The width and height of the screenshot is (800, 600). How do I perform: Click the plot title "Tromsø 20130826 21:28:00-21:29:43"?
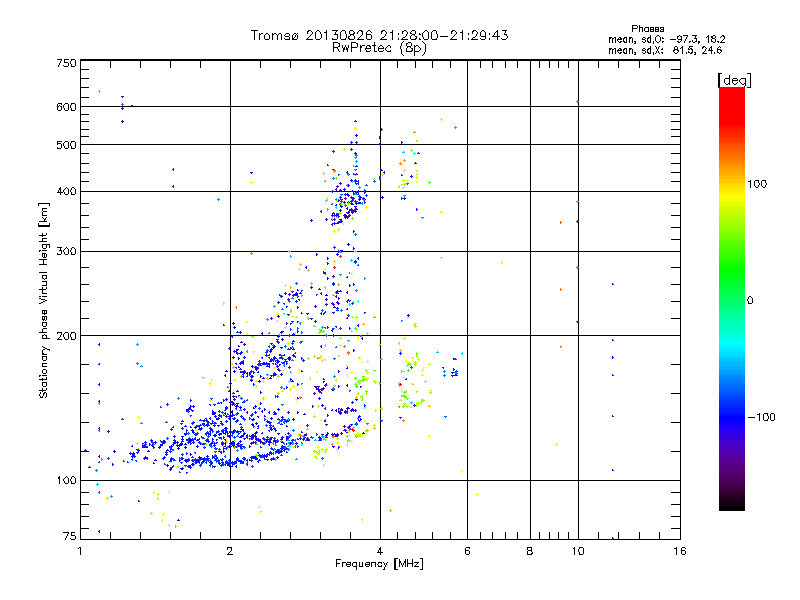(x=379, y=35)
